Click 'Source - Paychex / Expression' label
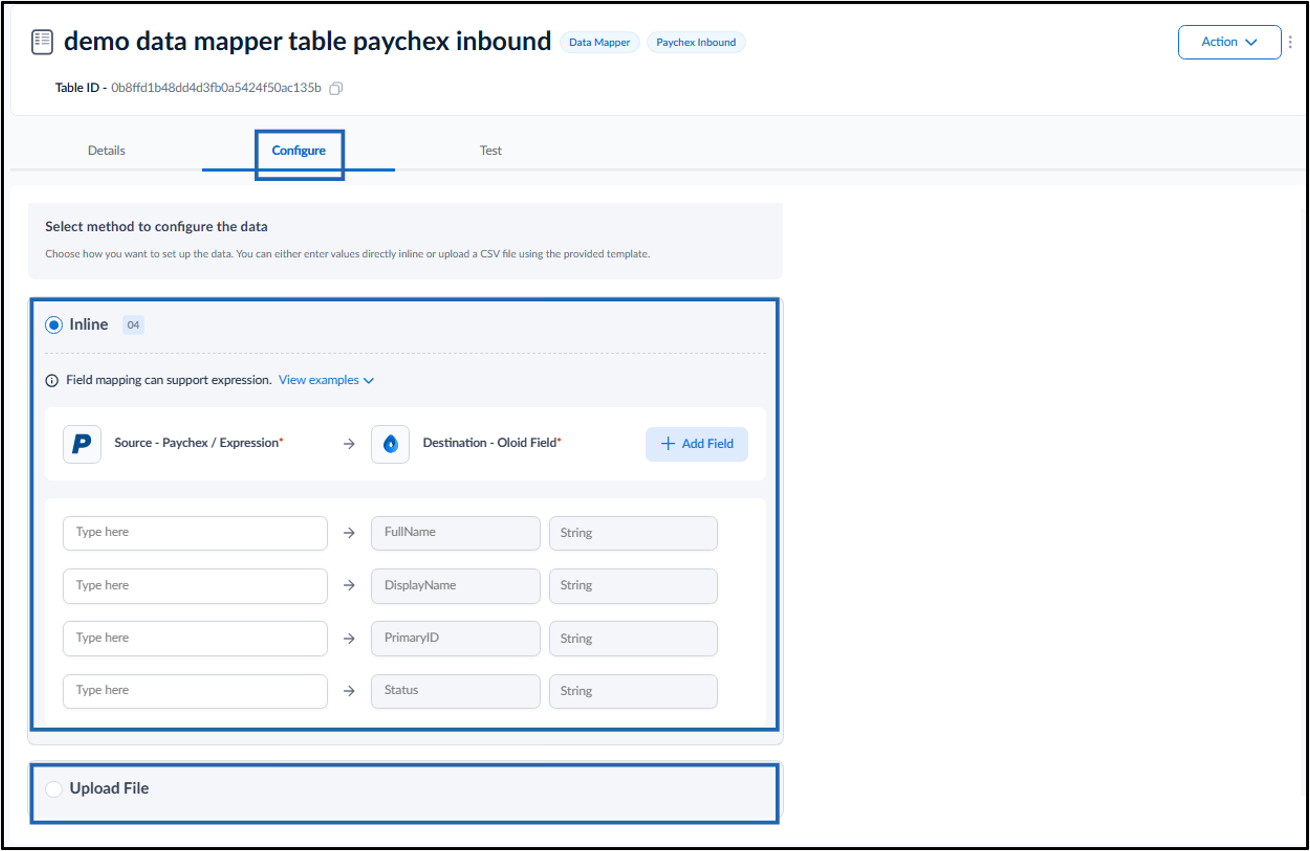 199,443
